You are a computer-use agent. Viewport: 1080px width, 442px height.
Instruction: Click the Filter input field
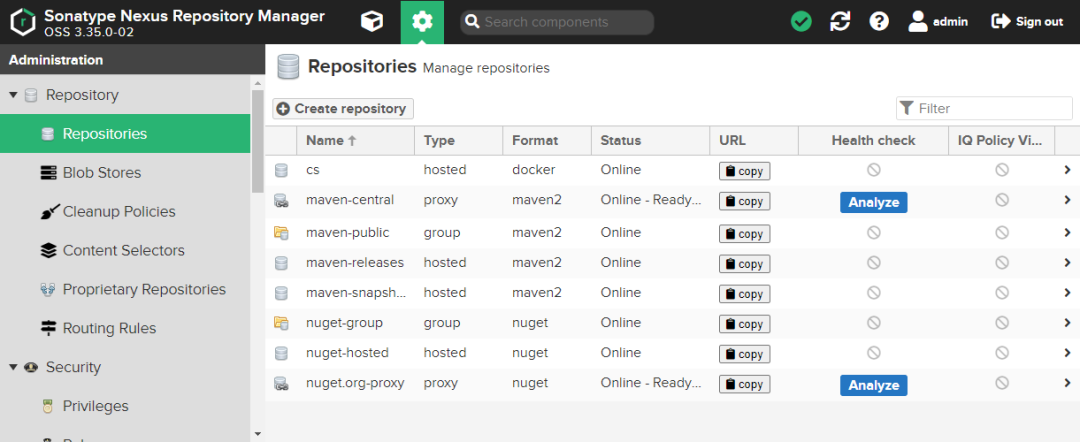click(x=984, y=109)
